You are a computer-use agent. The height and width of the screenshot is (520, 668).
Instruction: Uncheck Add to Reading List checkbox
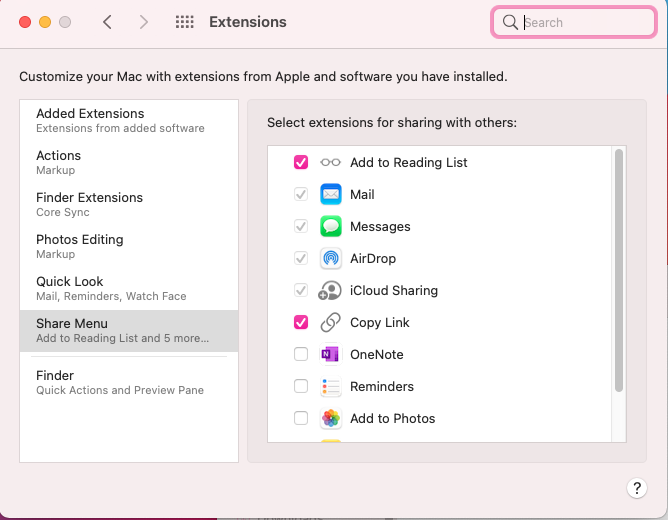click(301, 162)
